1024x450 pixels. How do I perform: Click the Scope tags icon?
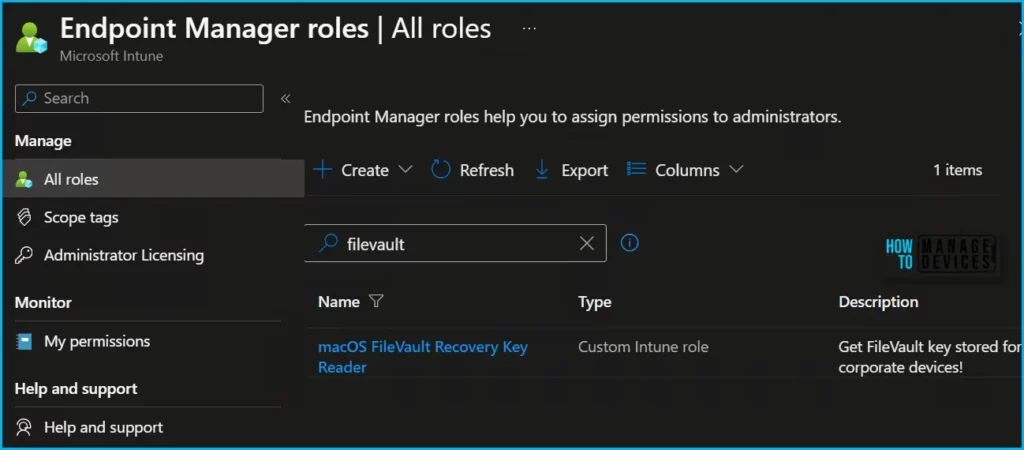click(24, 217)
